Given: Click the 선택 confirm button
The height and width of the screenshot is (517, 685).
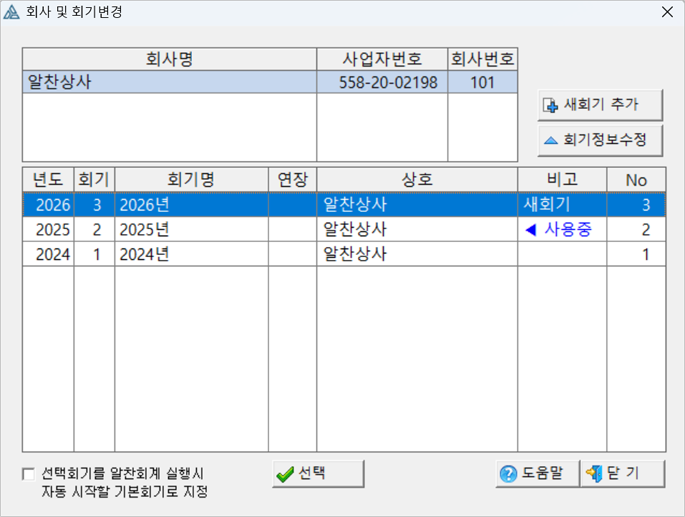Looking at the screenshot, I should point(318,474).
